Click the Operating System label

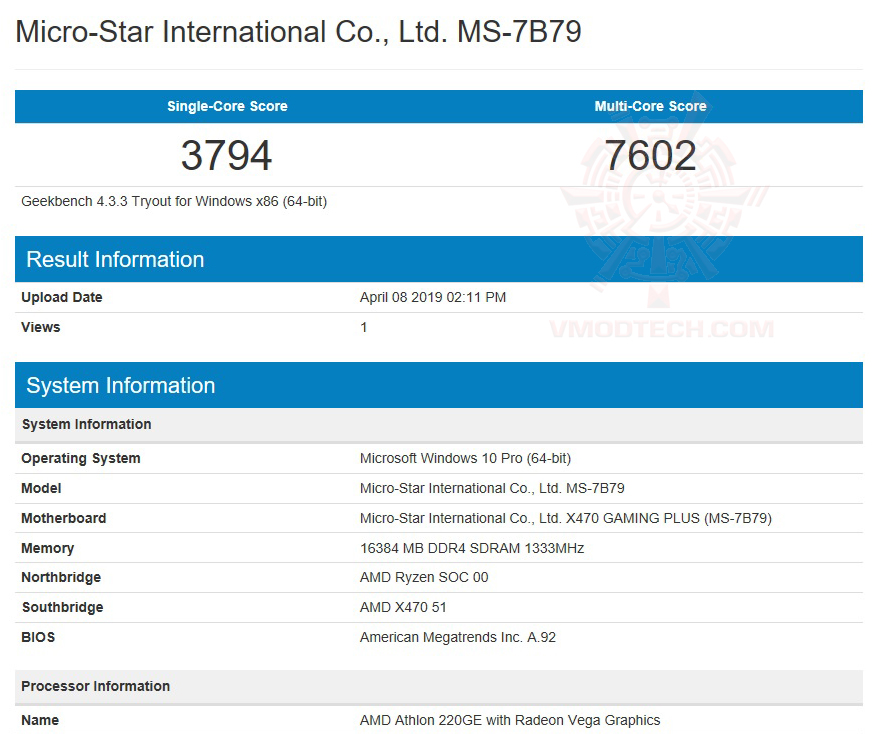pos(81,458)
